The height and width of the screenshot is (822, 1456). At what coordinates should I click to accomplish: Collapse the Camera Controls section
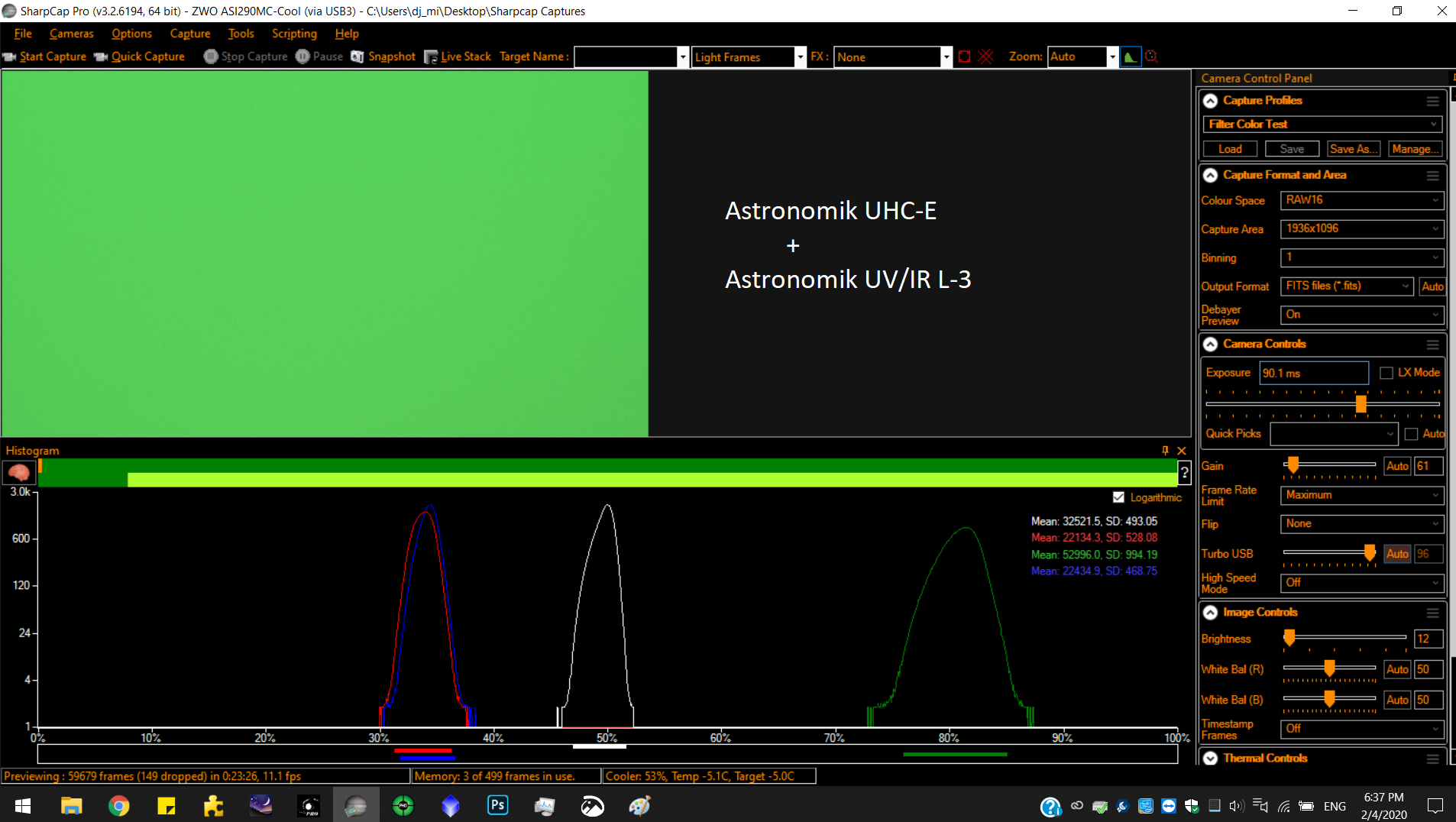pos(1210,345)
